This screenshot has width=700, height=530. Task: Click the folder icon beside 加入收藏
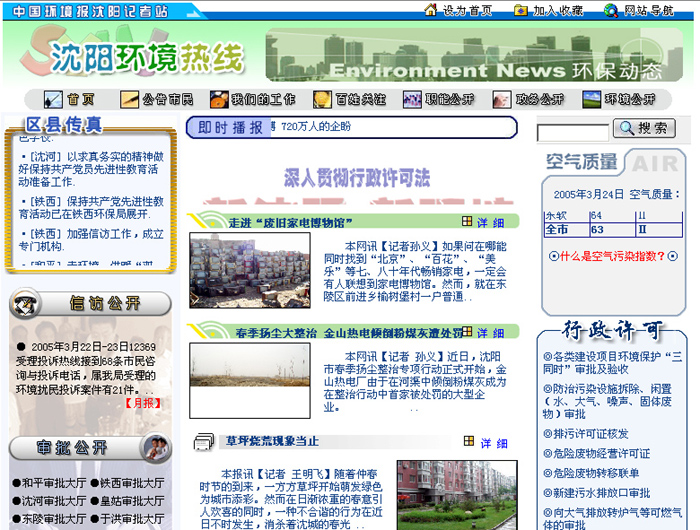point(521,10)
